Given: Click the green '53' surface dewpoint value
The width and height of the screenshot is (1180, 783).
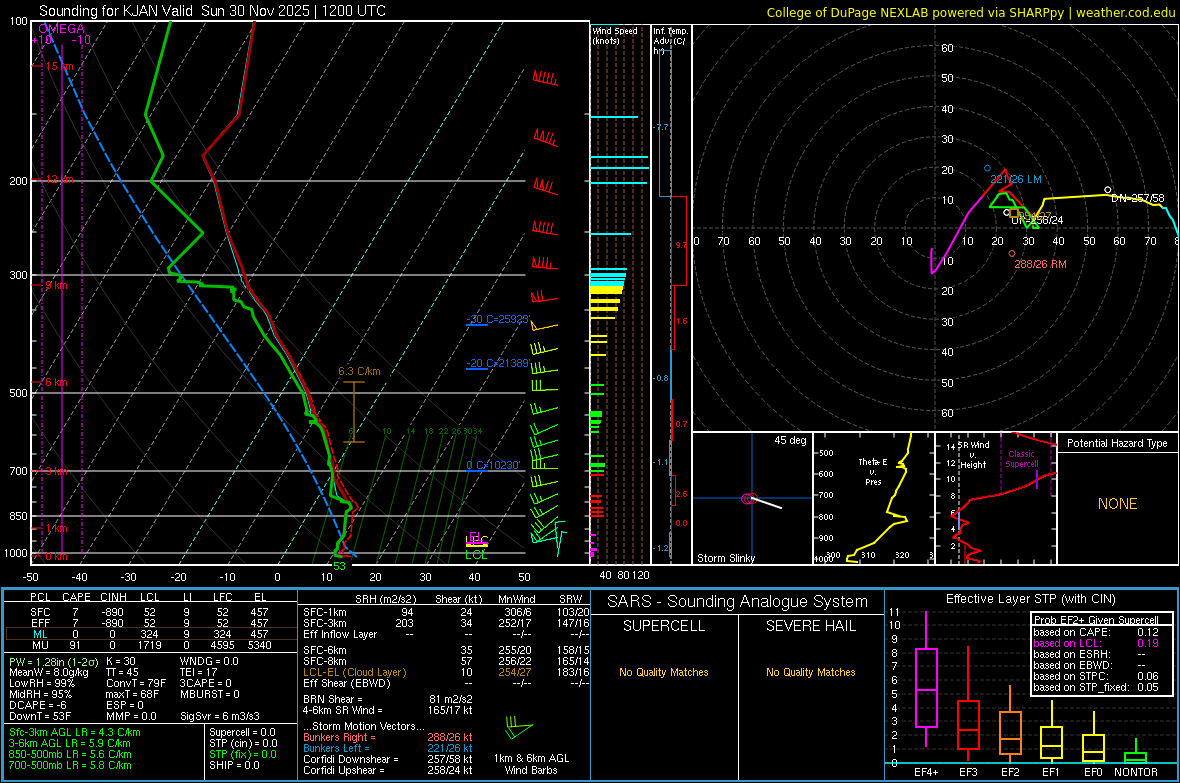Looking at the screenshot, I should point(339,566).
